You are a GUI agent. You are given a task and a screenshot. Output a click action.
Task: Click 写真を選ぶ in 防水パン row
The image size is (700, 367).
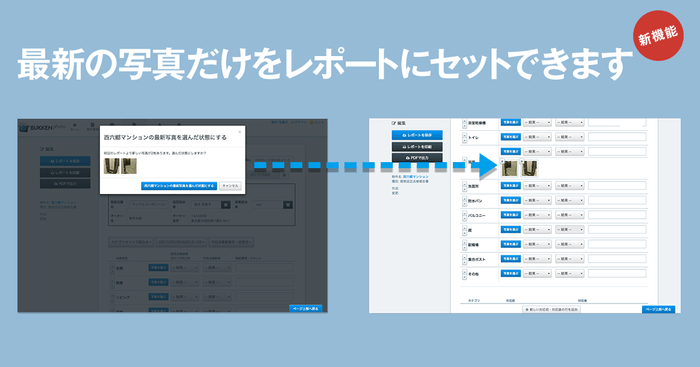511,200
